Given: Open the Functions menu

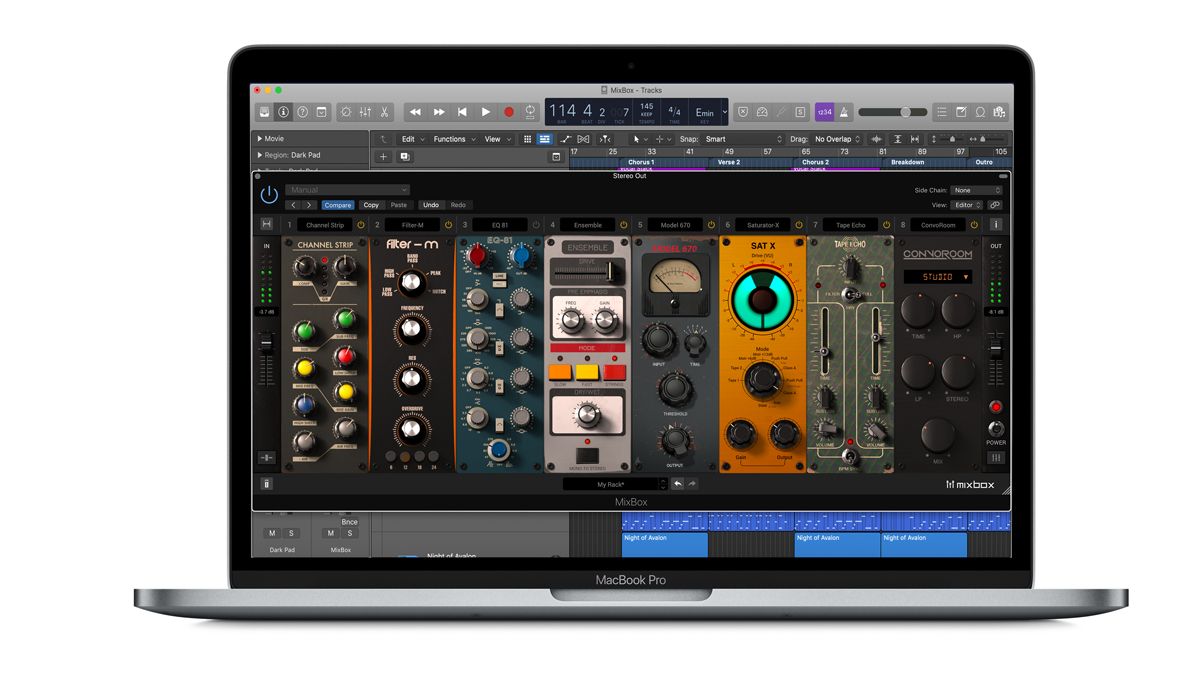Looking at the screenshot, I should coord(450,139).
